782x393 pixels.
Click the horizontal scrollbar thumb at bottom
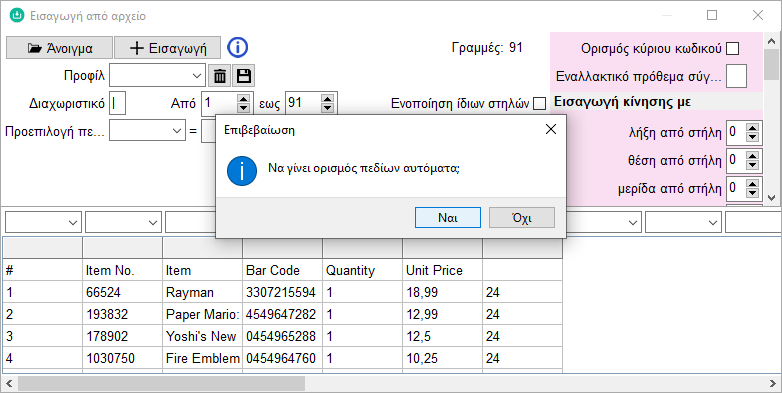pos(161,383)
